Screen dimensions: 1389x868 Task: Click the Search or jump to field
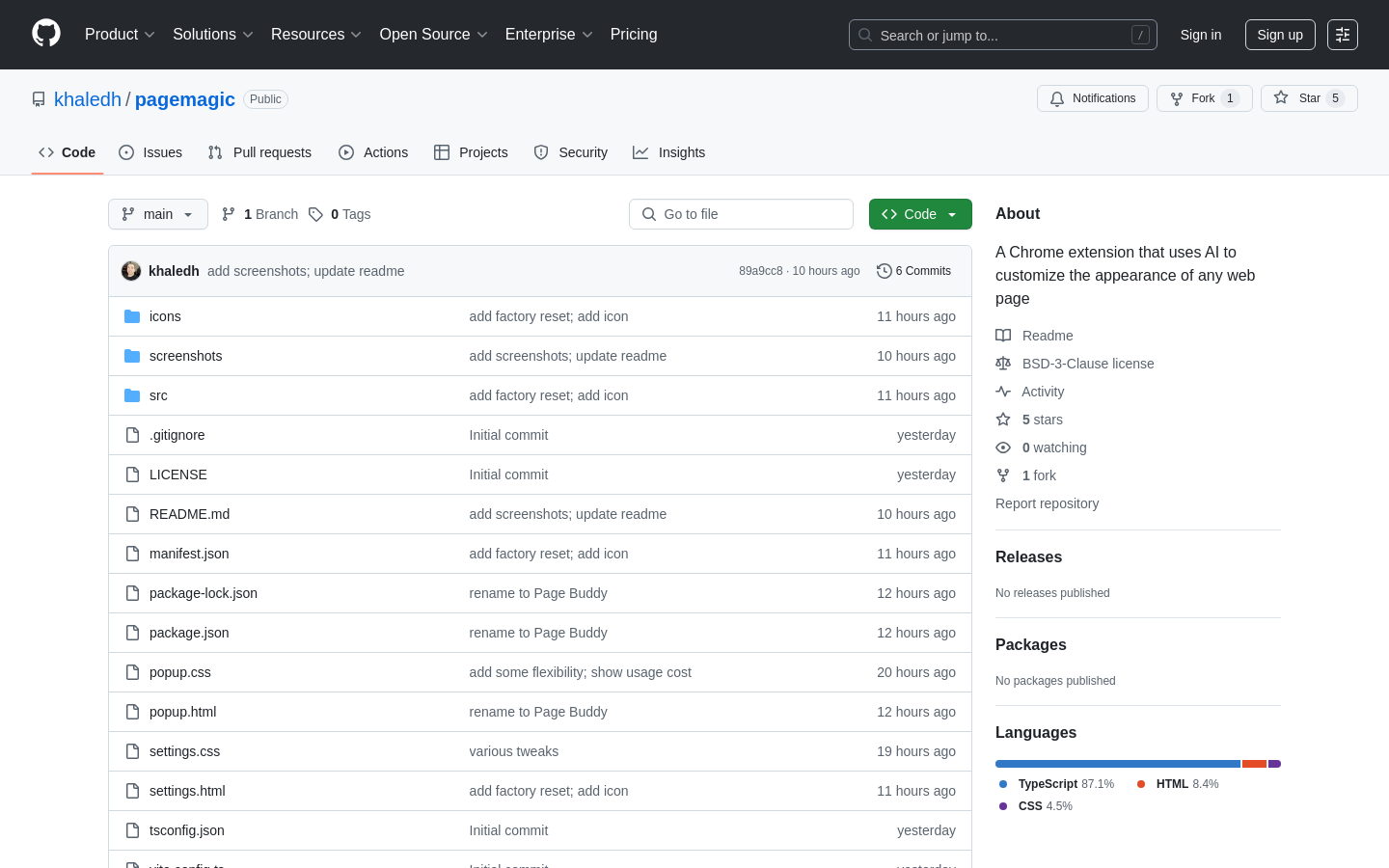[1003, 35]
